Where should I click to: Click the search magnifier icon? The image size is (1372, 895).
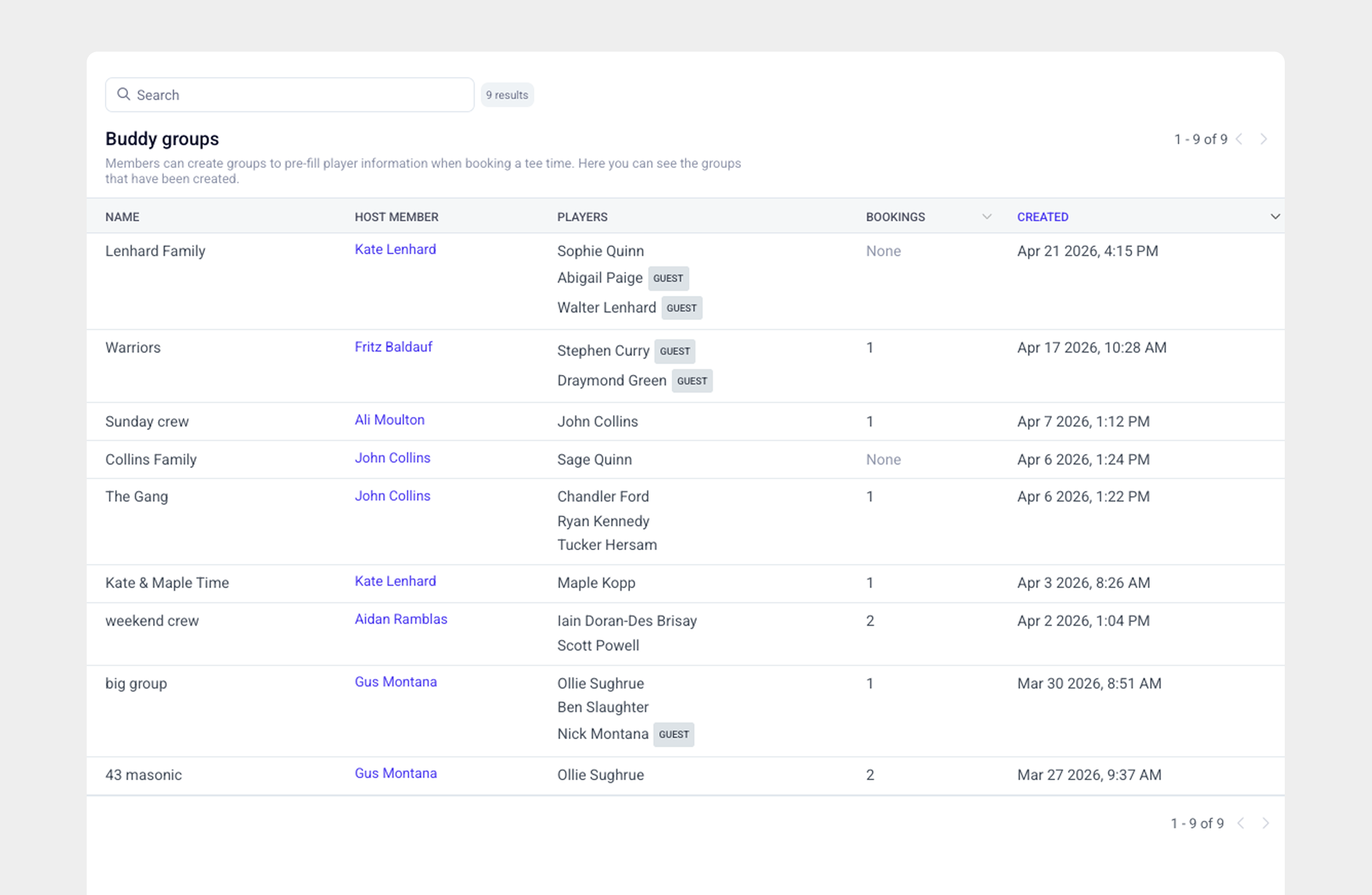click(x=124, y=94)
